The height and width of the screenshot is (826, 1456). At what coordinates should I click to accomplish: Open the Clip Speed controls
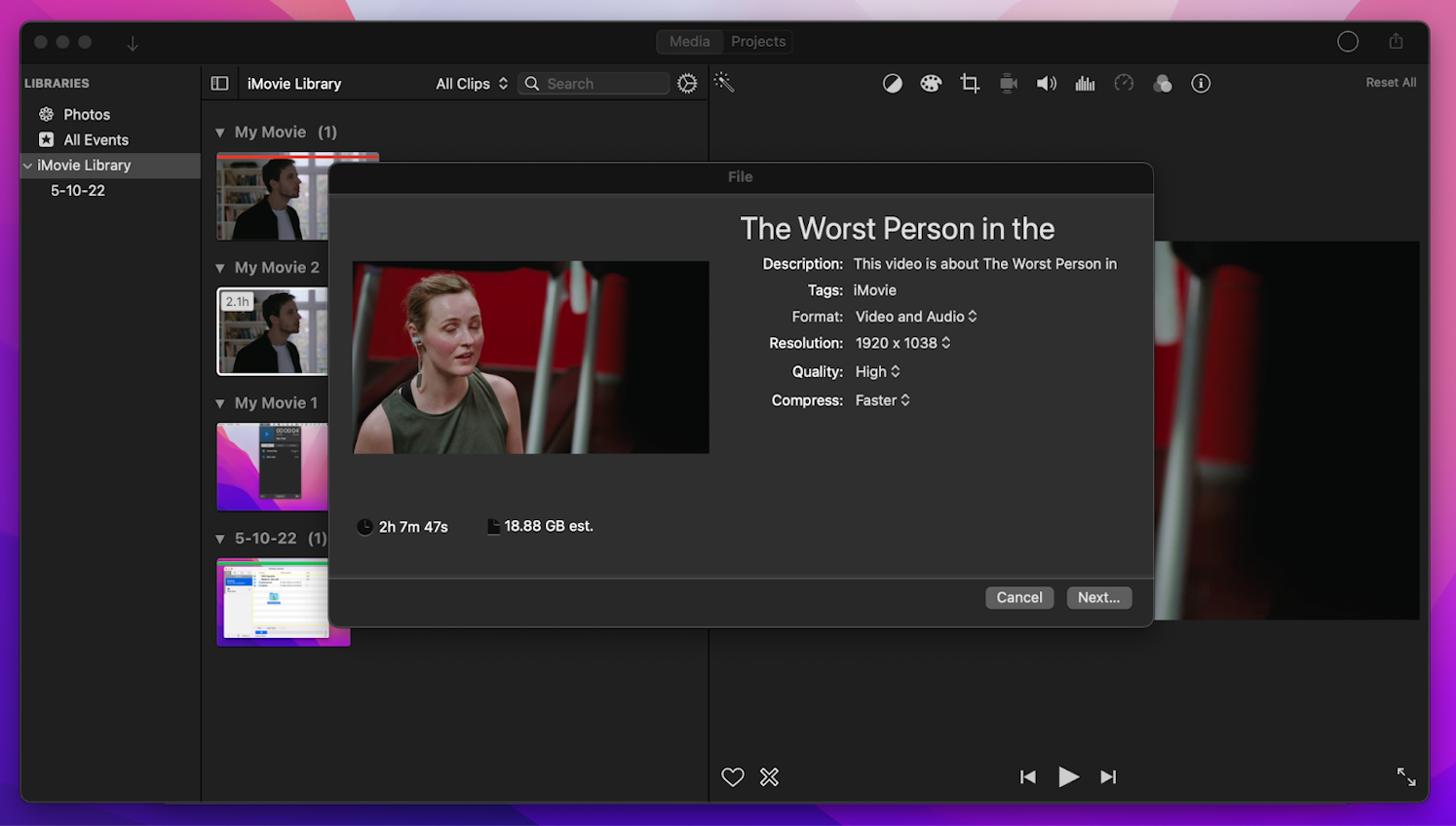pyautogui.click(x=1124, y=83)
